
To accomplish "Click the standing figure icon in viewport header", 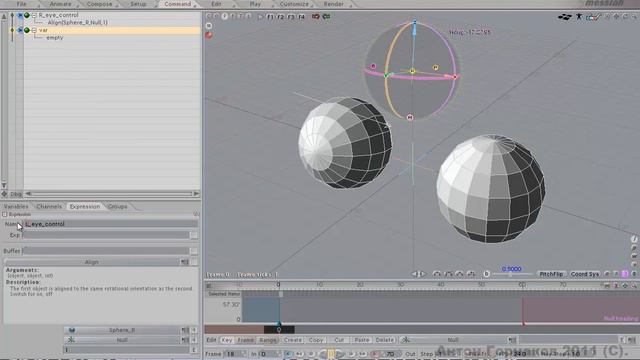I will pyautogui.click(x=579, y=17).
